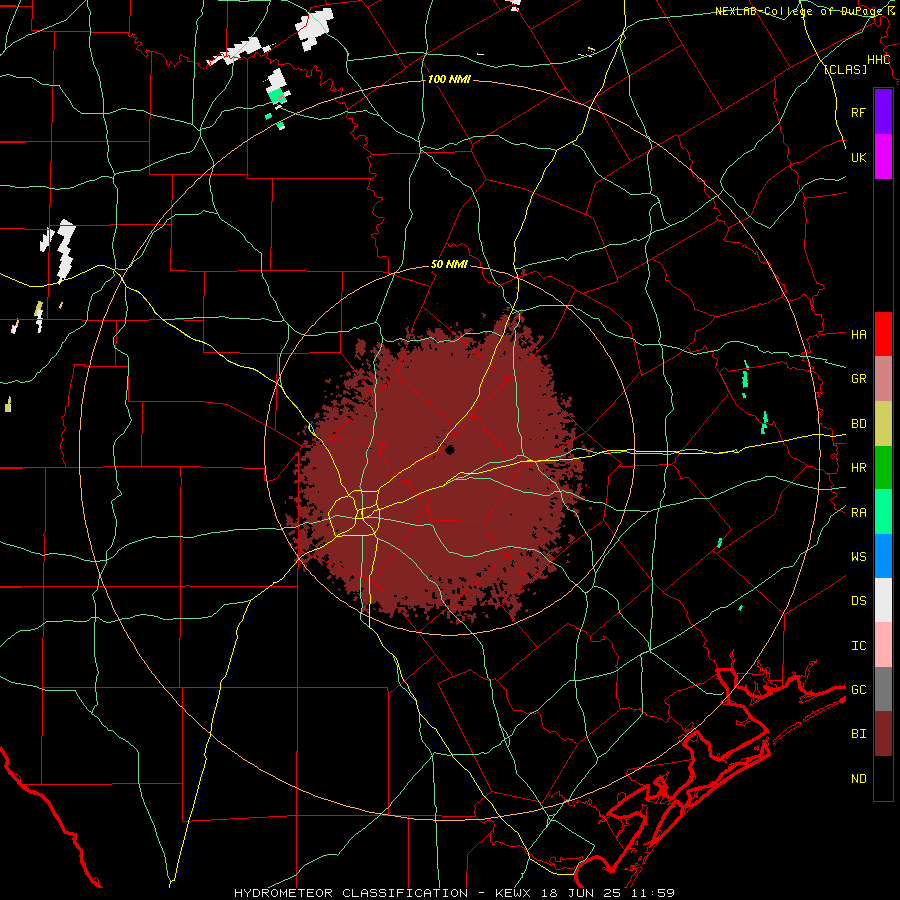Click the GR legend label
Screen dimensions: 900x900
(x=858, y=379)
